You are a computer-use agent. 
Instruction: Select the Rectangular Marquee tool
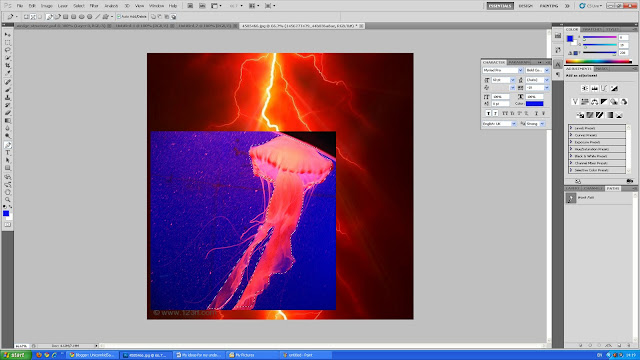[7, 42]
